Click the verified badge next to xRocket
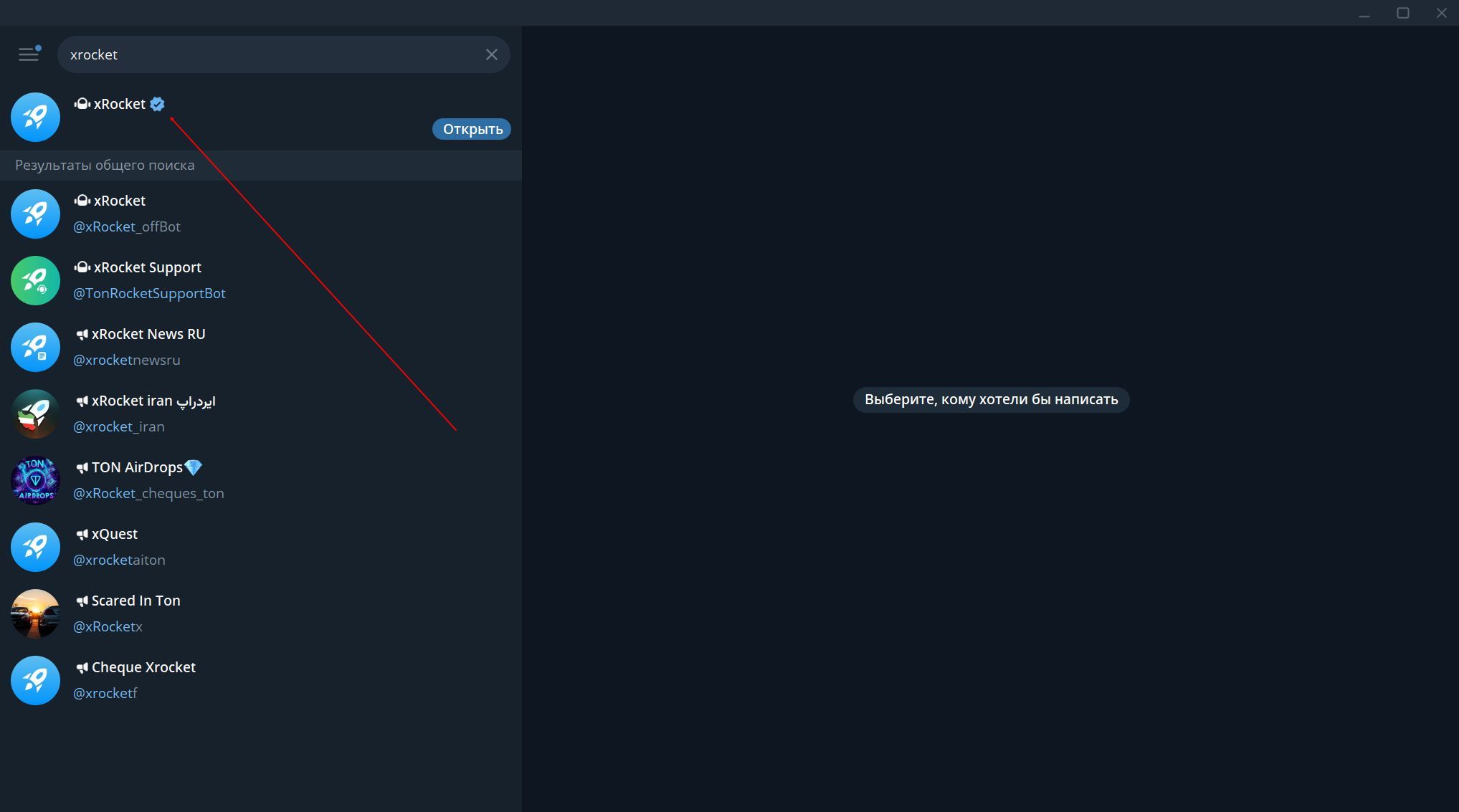Screen dimensions: 1459x812 (x=158, y=104)
